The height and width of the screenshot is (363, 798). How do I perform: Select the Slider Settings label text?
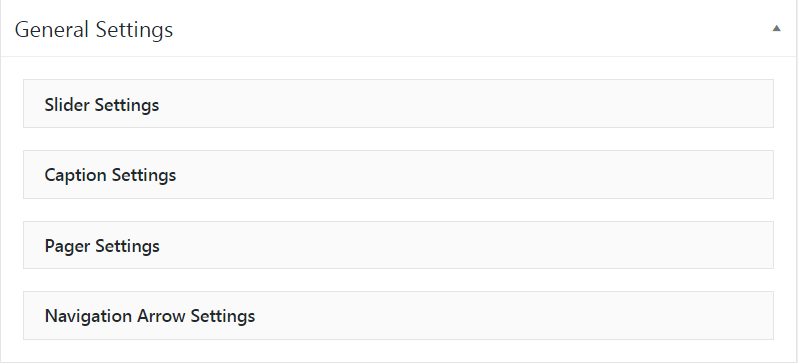click(x=102, y=105)
